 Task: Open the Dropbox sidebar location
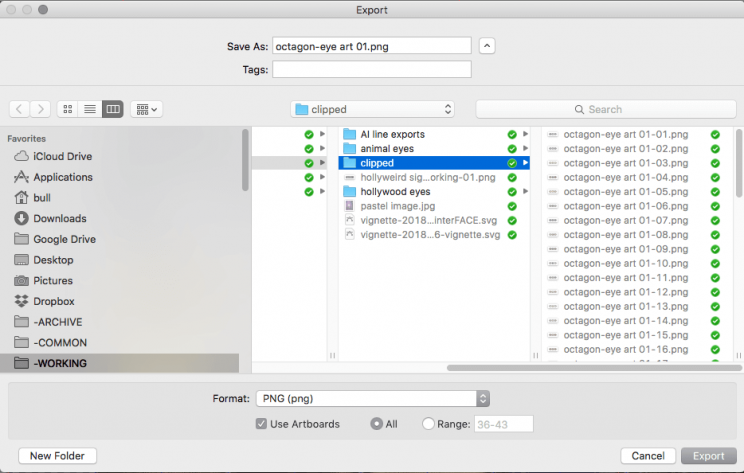click(x=54, y=301)
